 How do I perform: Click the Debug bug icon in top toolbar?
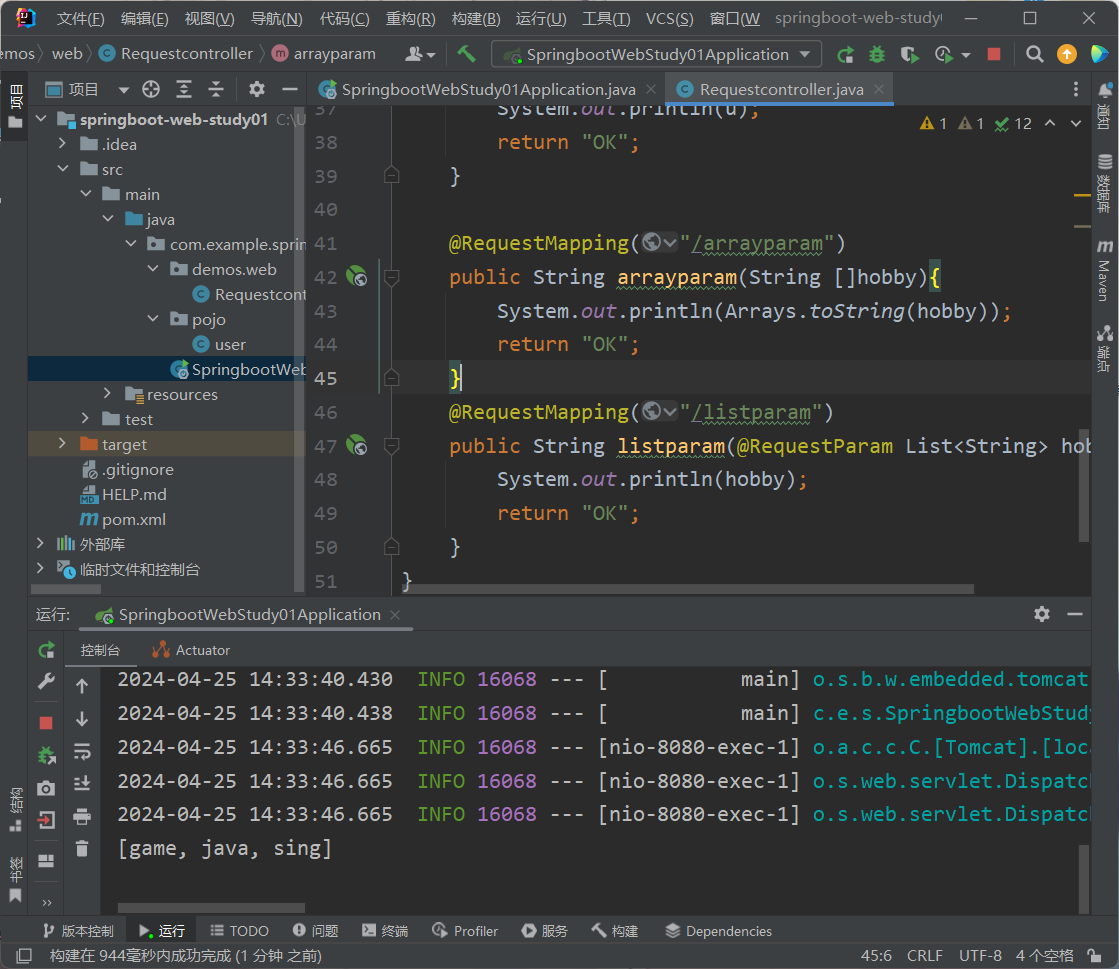pyautogui.click(x=877, y=54)
